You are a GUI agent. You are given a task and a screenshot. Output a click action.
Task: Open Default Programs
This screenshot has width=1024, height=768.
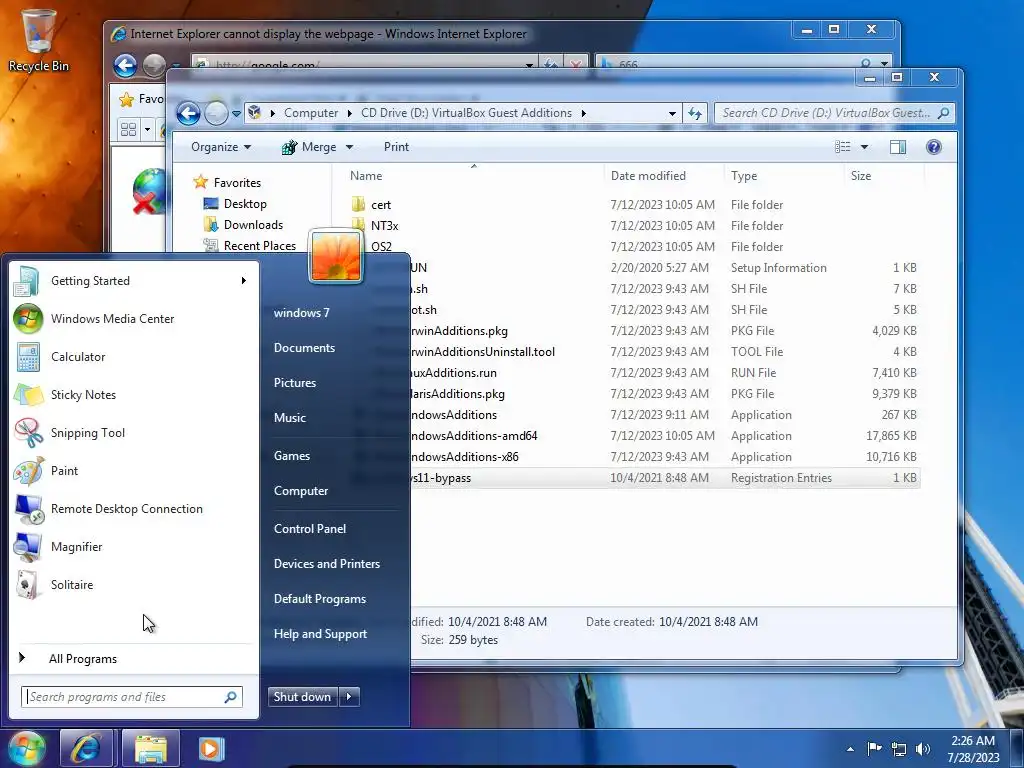(320, 599)
